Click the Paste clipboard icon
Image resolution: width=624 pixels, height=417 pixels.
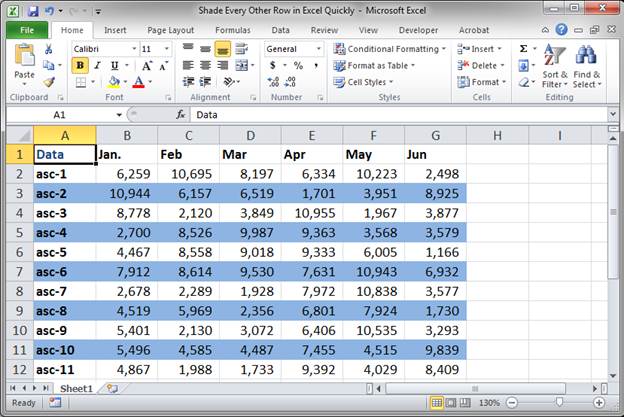(24, 55)
